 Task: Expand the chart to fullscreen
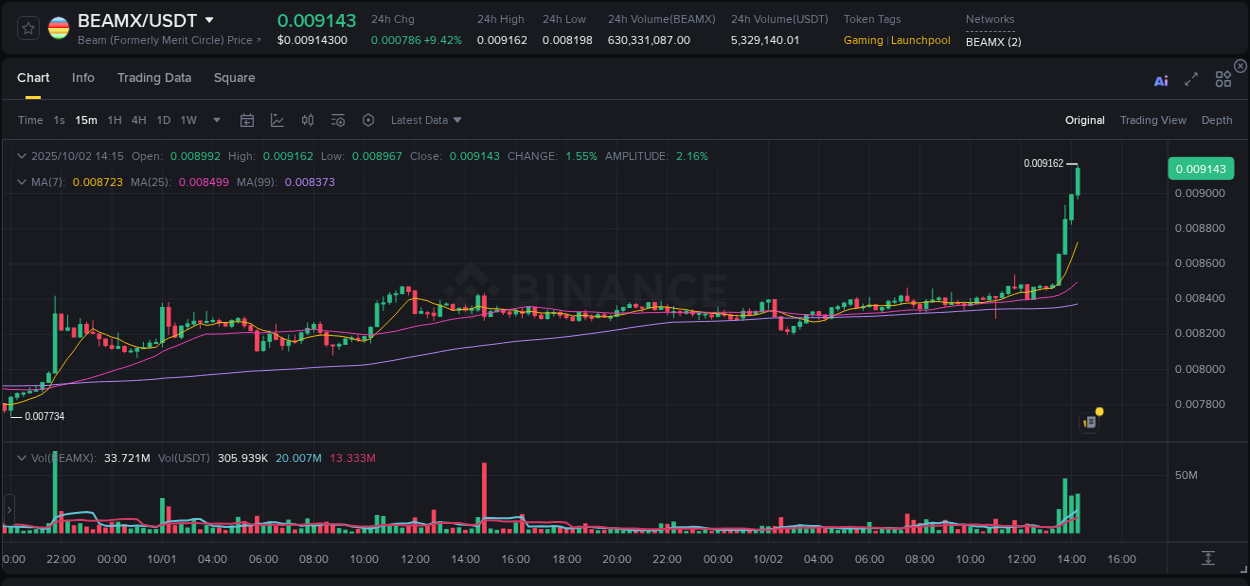(1190, 79)
